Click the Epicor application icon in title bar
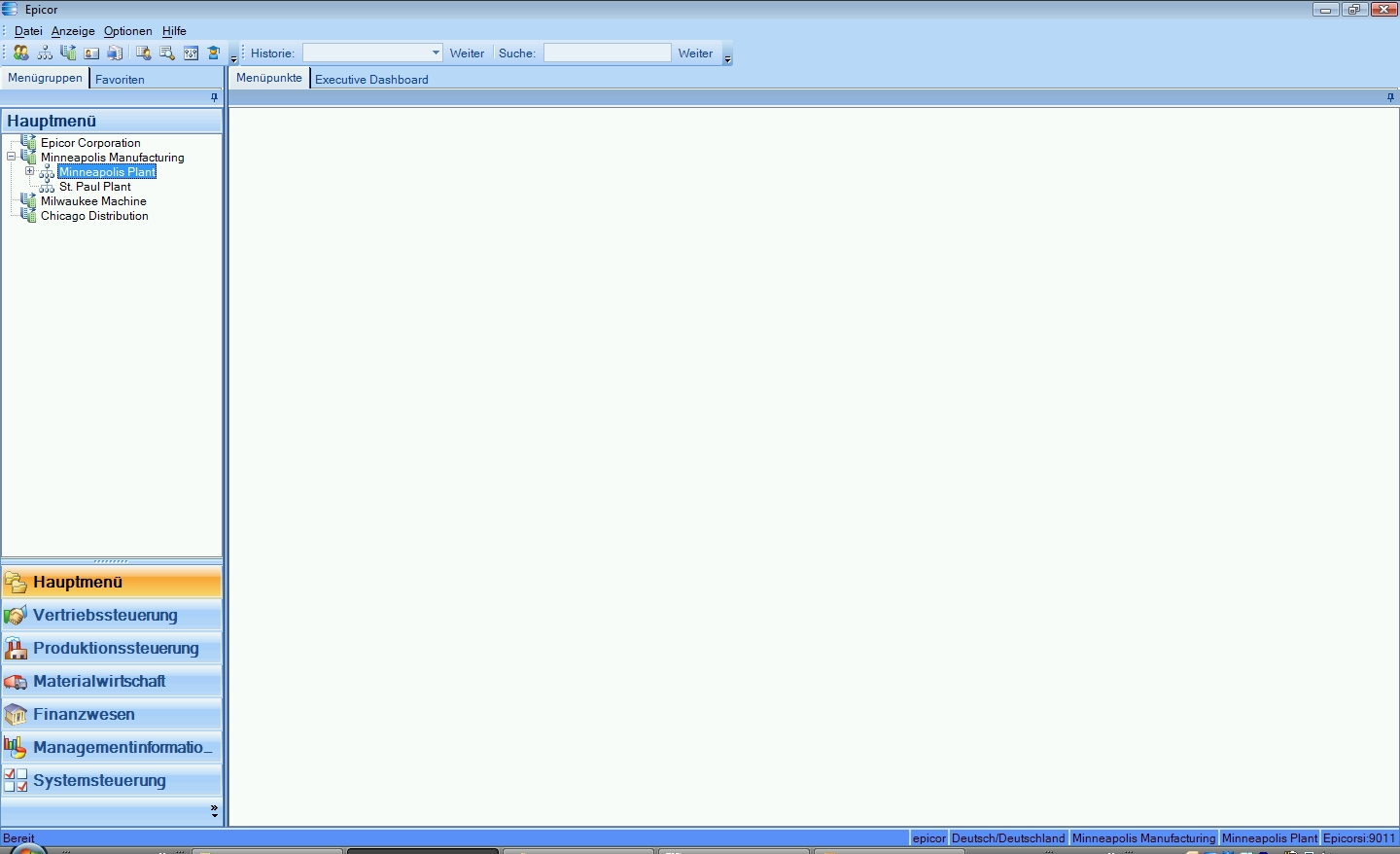Image resolution: width=1400 pixels, height=854 pixels. point(10,9)
